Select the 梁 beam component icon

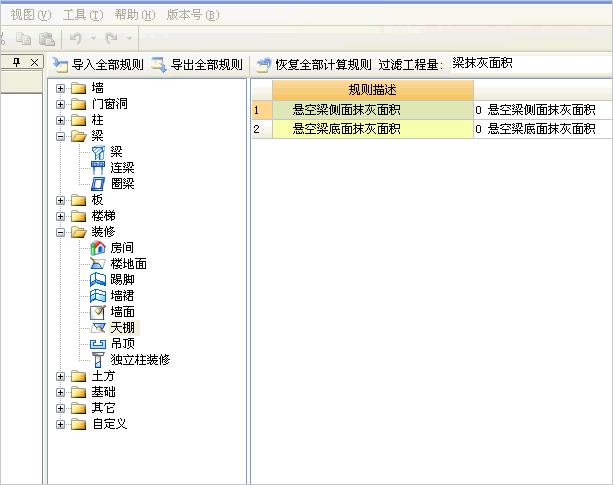98,152
